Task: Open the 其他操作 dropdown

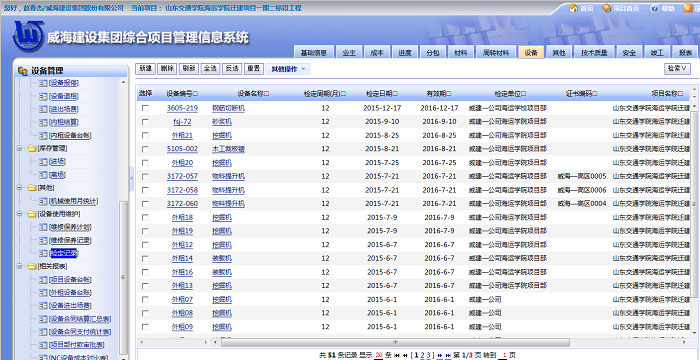Action: tap(288, 69)
